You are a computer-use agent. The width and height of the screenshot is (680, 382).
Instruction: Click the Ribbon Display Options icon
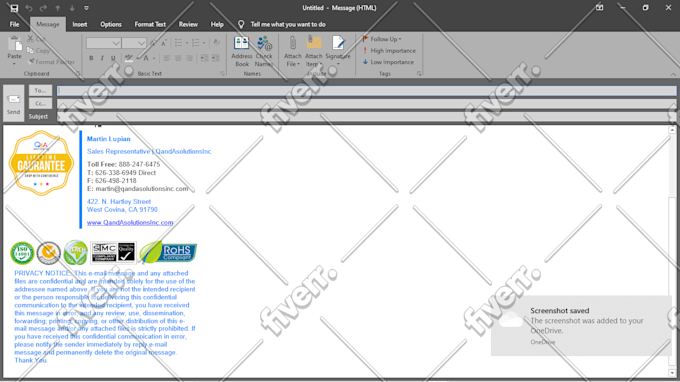tap(599, 8)
